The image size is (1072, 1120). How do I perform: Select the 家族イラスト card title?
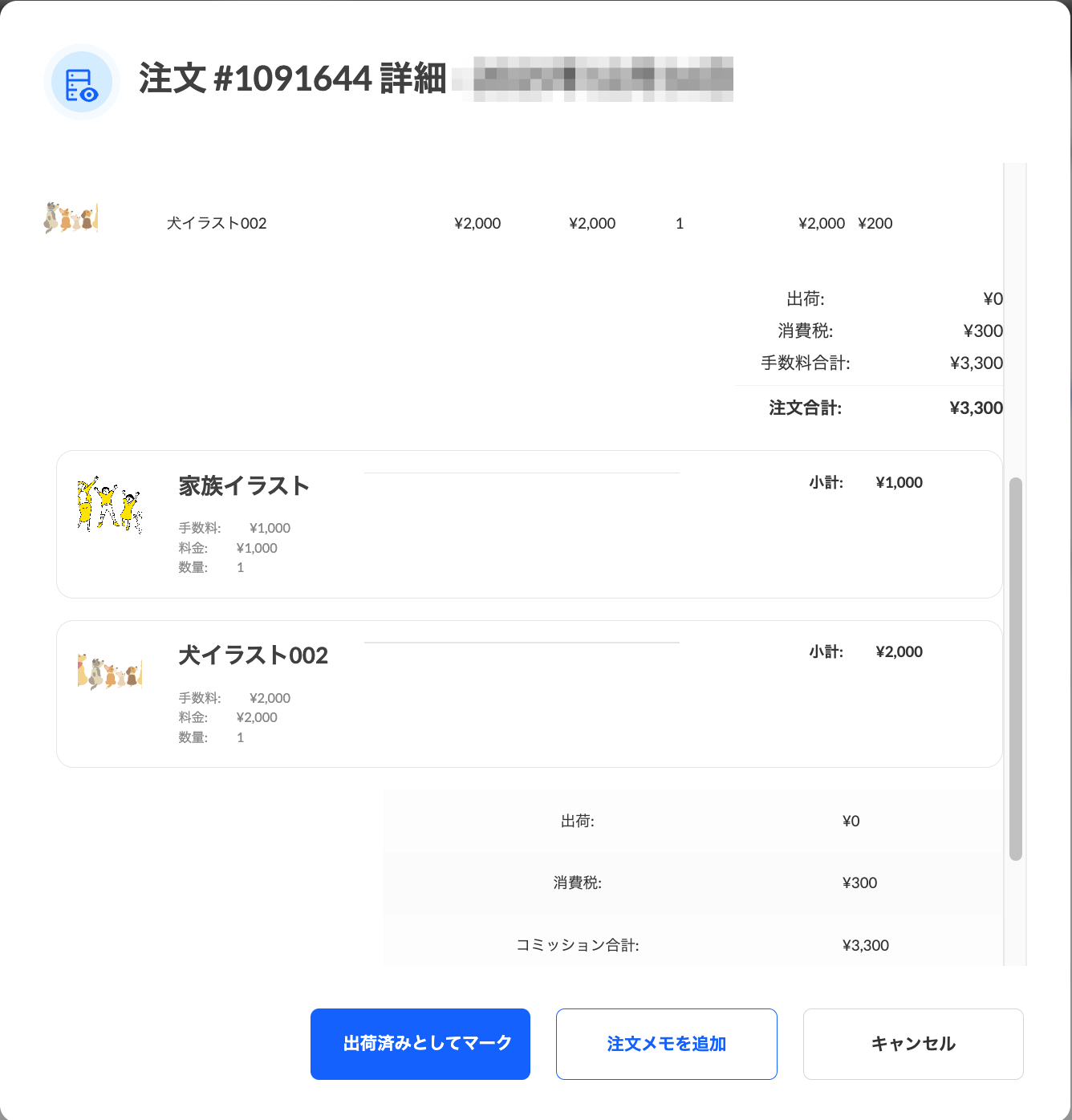tap(244, 486)
